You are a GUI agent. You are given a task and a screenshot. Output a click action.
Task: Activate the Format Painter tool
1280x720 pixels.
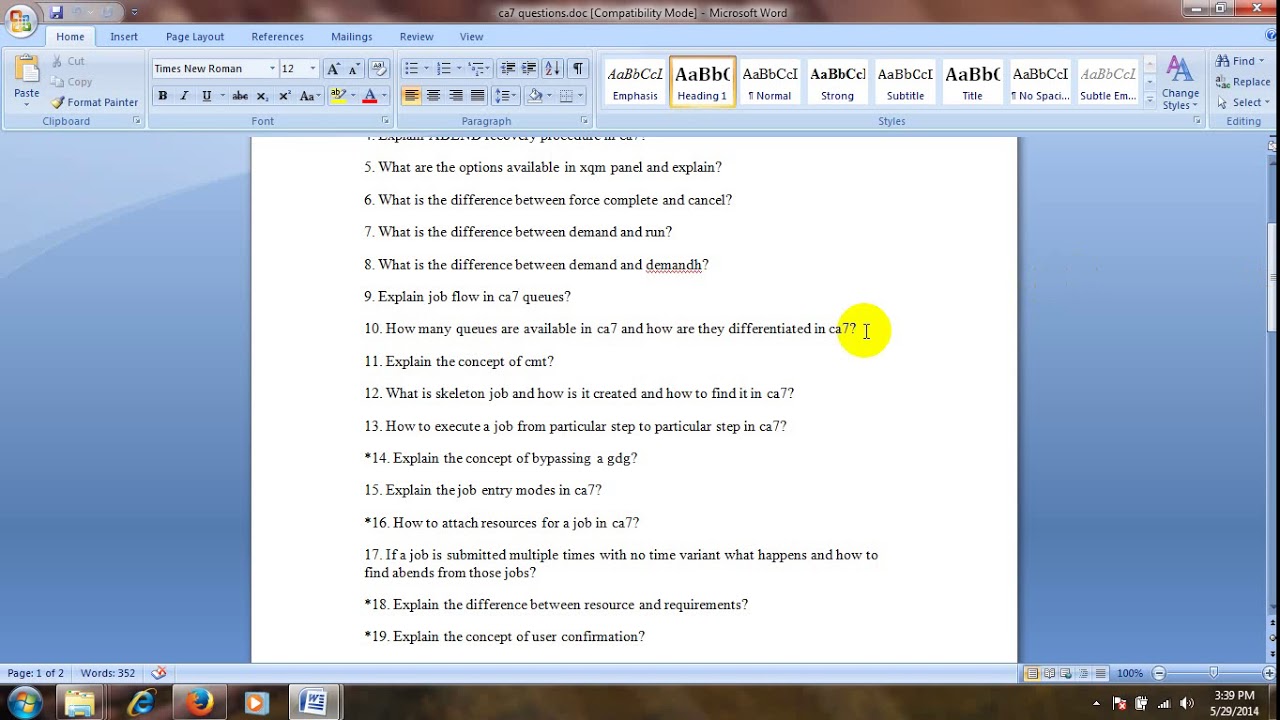[95, 102]
